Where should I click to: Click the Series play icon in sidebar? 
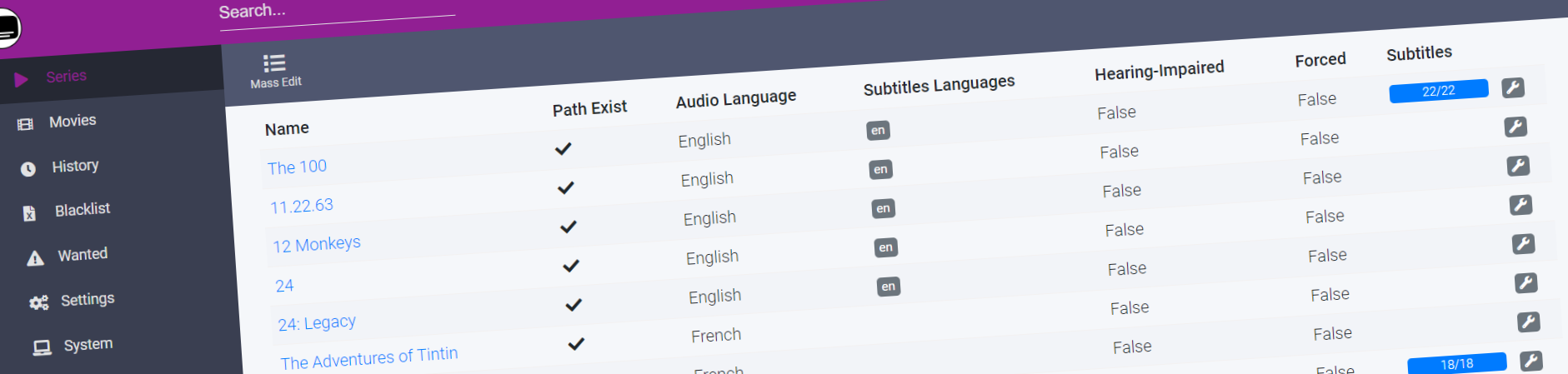[22, 79]
